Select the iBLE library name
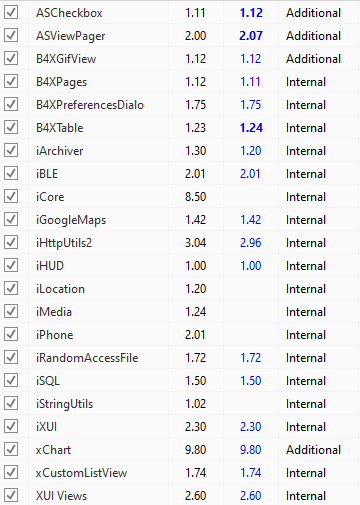This screenshot has height=505, width=360. 47,174
